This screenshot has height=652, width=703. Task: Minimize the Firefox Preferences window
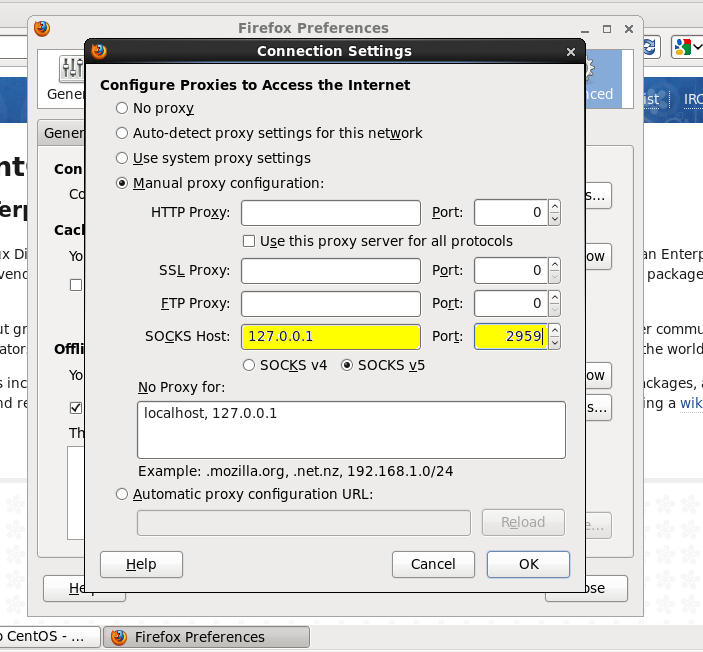585,30
